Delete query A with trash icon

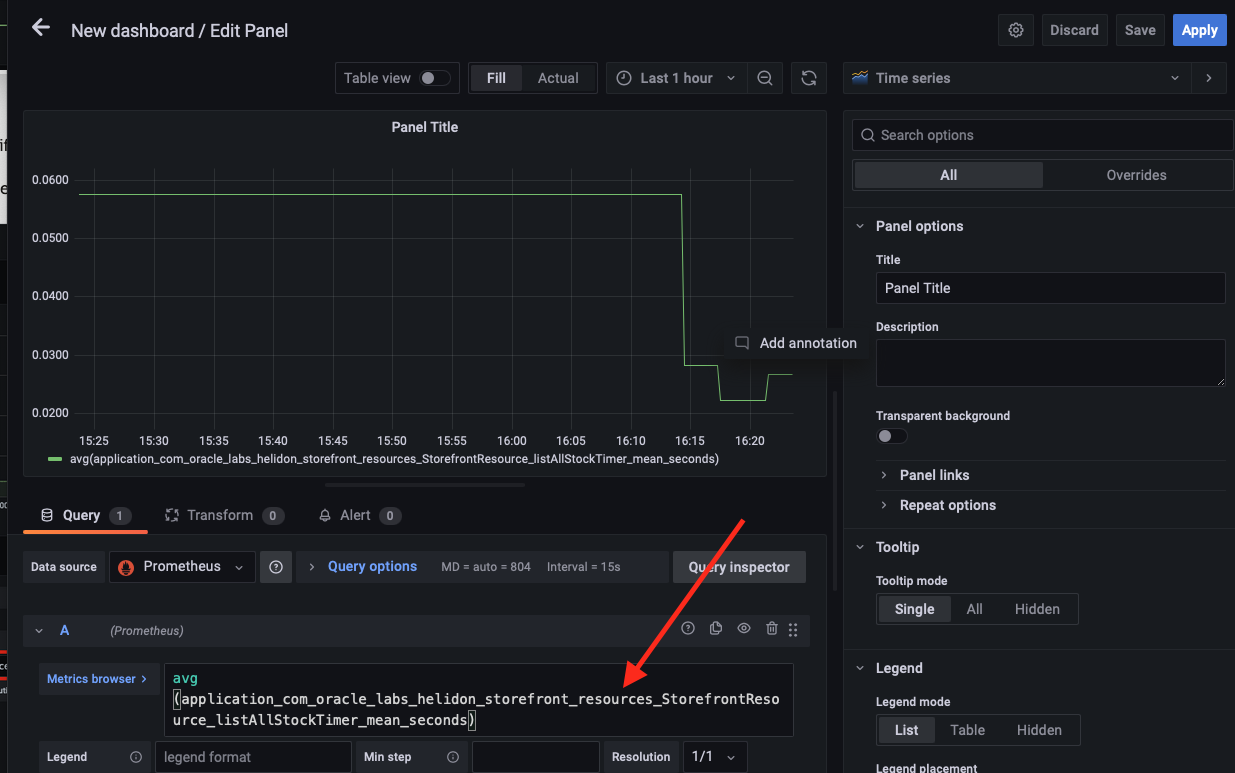coord(771,629)
